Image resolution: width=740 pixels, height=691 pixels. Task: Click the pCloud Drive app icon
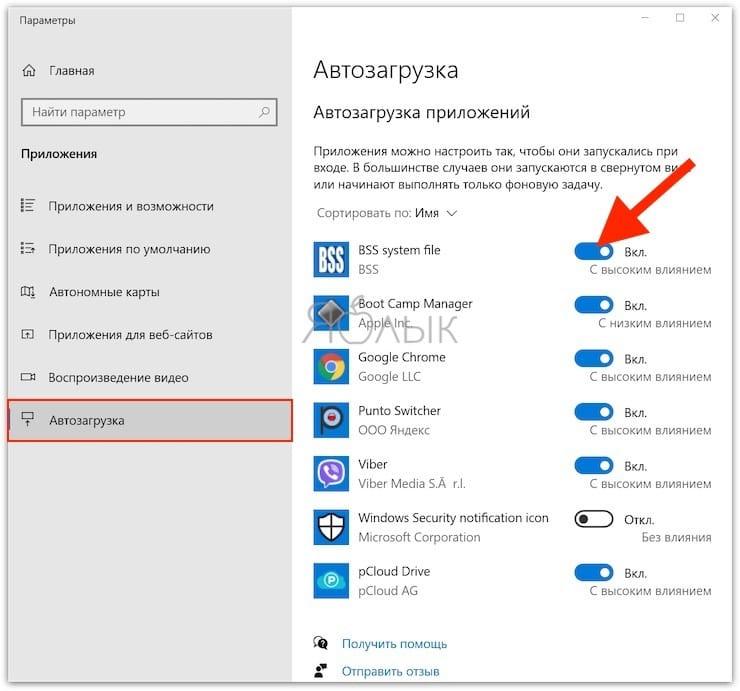click(331, 581)
